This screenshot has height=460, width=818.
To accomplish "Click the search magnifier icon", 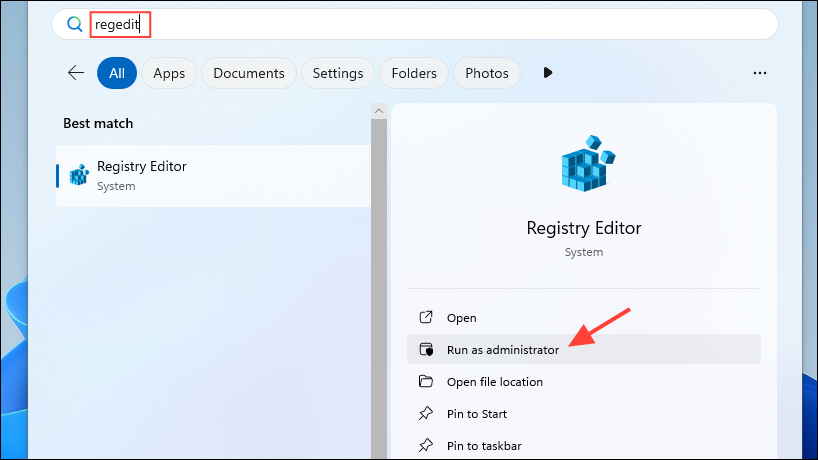I will pyautogui.click(x=75, y=24).
